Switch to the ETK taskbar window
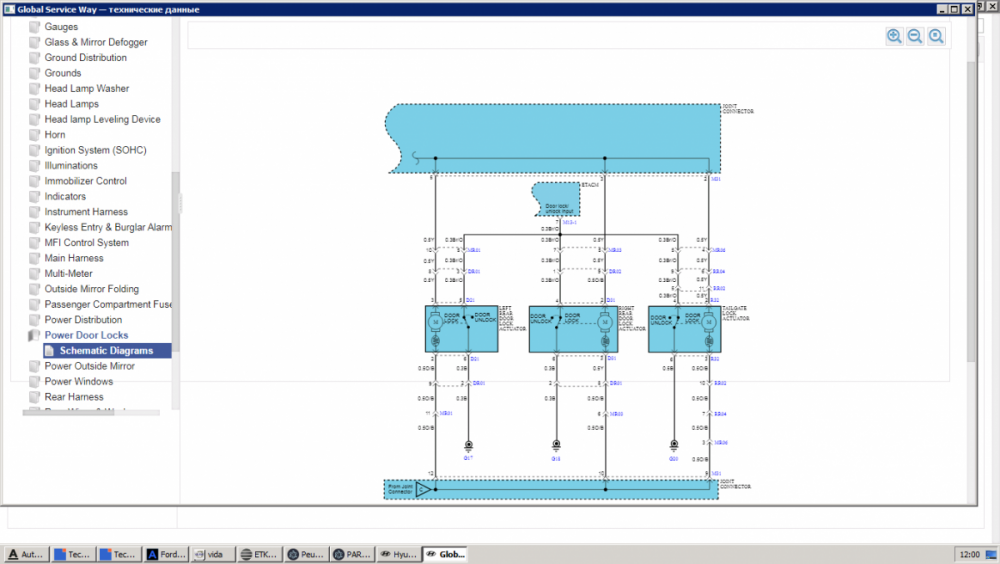The width and height of the screenshot is (1000, 564). coord(260,554)
